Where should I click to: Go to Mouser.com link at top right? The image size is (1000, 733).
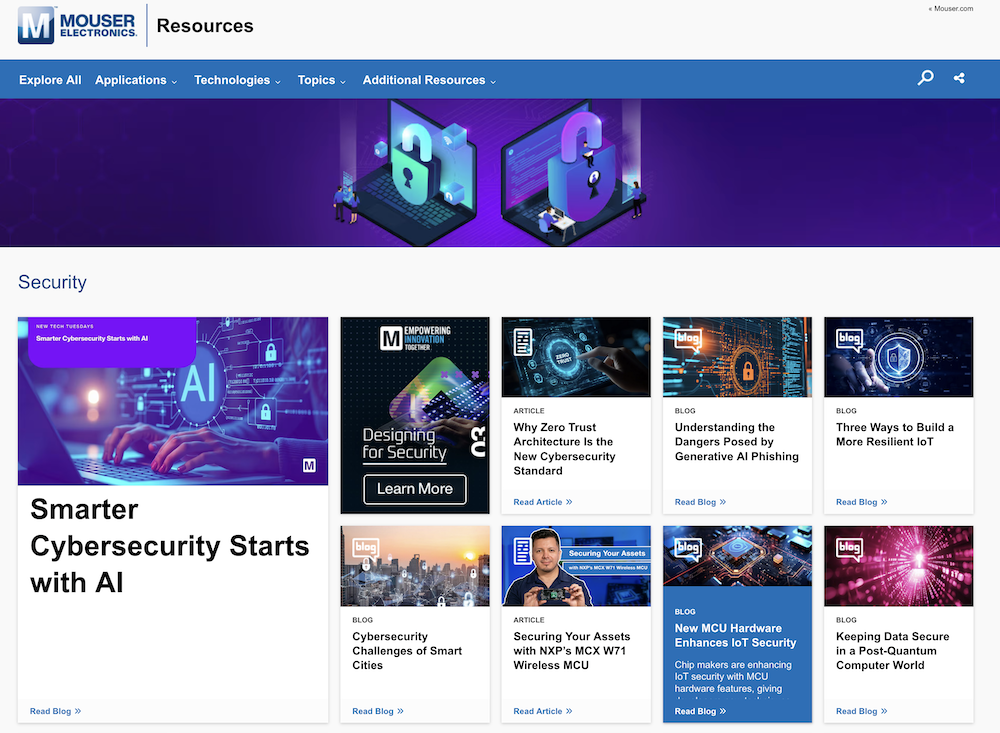[x=951, y=8]
